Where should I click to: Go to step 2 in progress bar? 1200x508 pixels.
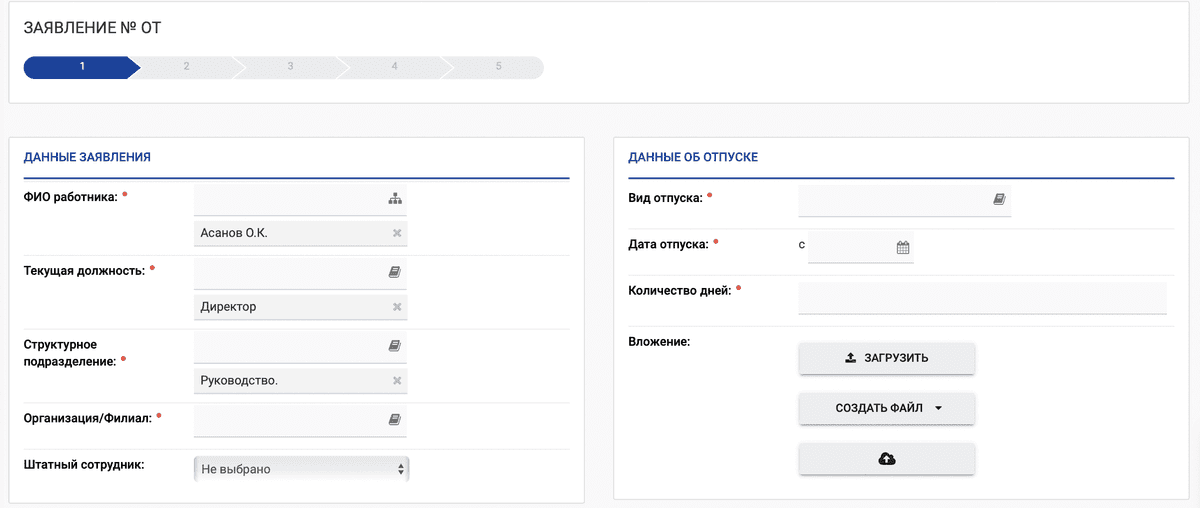pos(186,67)
